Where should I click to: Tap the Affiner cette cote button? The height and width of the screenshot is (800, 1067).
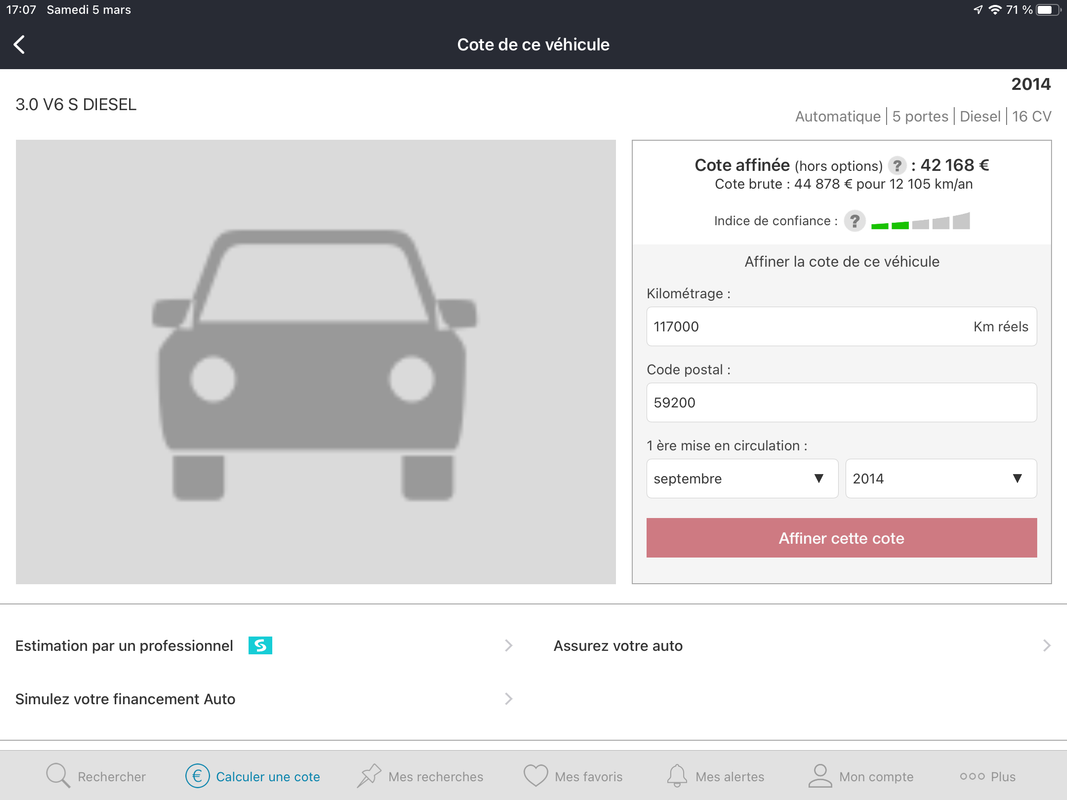tap(842, 538)
